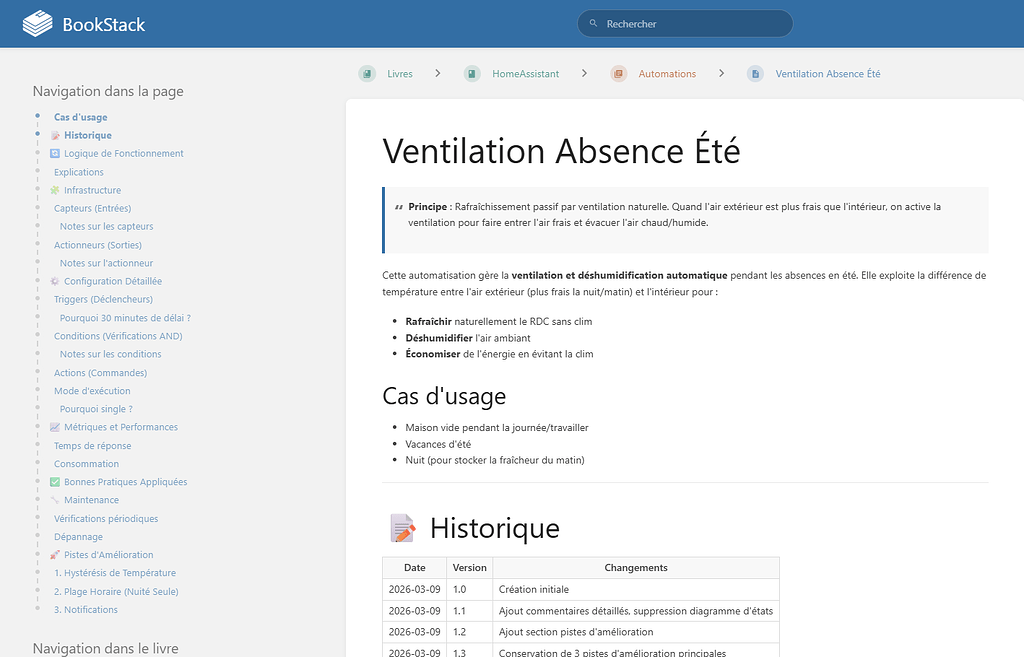Click the Ventilation Absence Été page title

click(x=562, y=151)
